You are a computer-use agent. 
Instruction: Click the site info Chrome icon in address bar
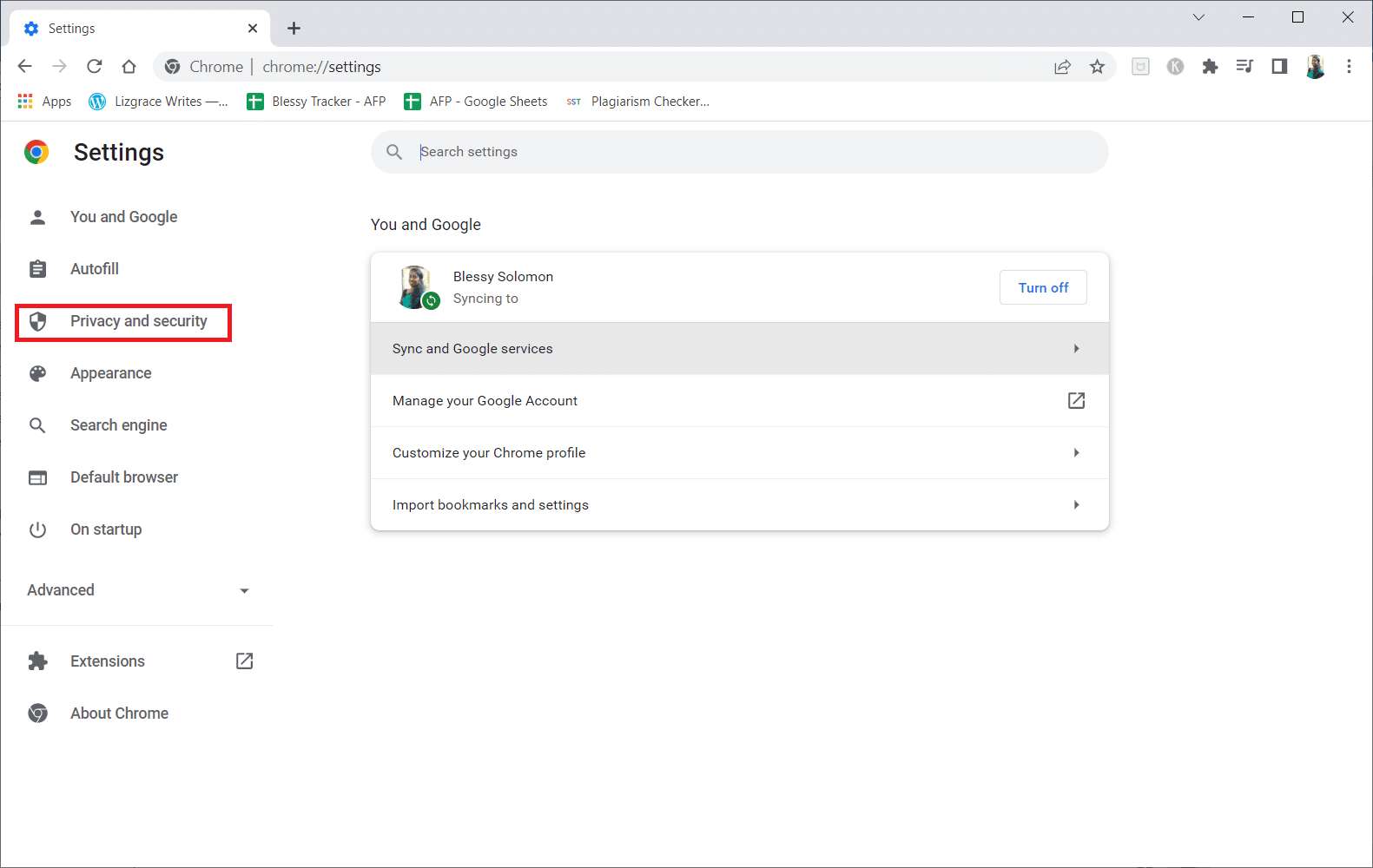172,67
